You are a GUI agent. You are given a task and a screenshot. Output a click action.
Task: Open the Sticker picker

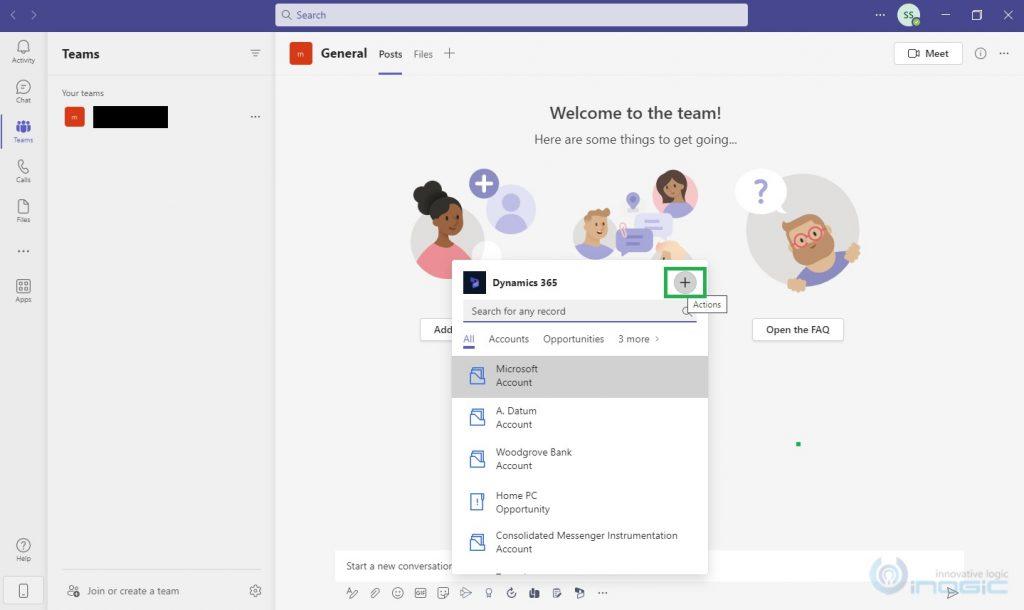[x=443, y=593]
